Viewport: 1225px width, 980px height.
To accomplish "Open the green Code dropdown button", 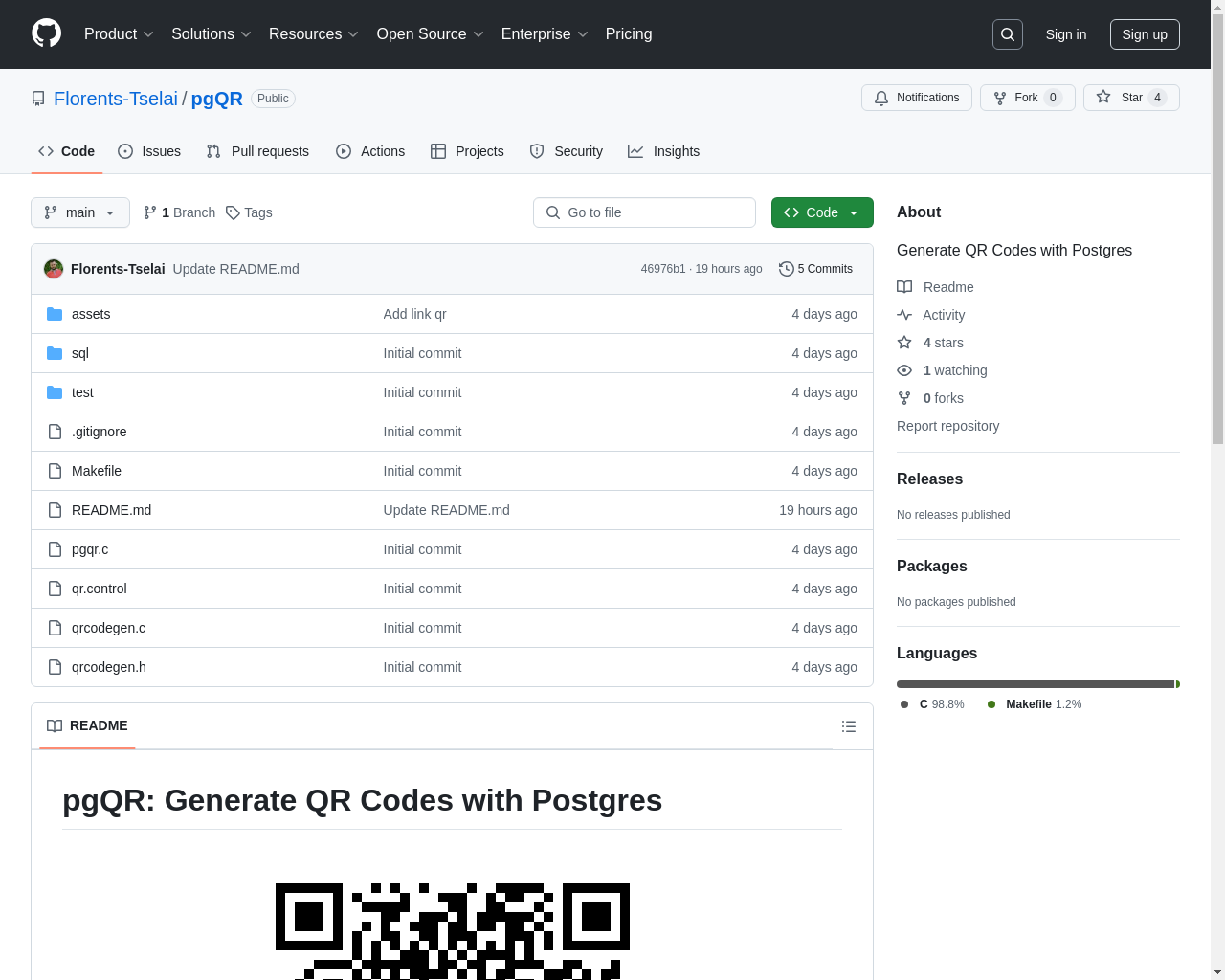I will (x=822, y=212).
